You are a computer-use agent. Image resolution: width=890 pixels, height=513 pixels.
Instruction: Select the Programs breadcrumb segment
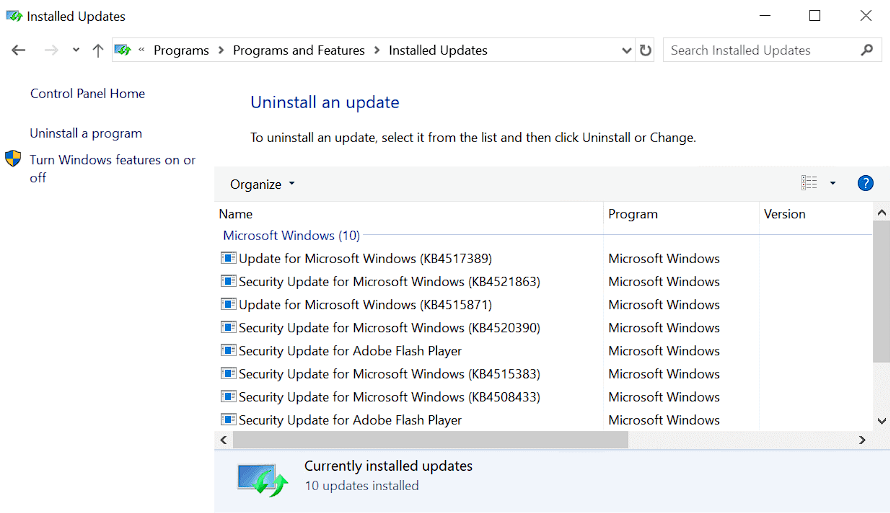[x=181, y=50]
